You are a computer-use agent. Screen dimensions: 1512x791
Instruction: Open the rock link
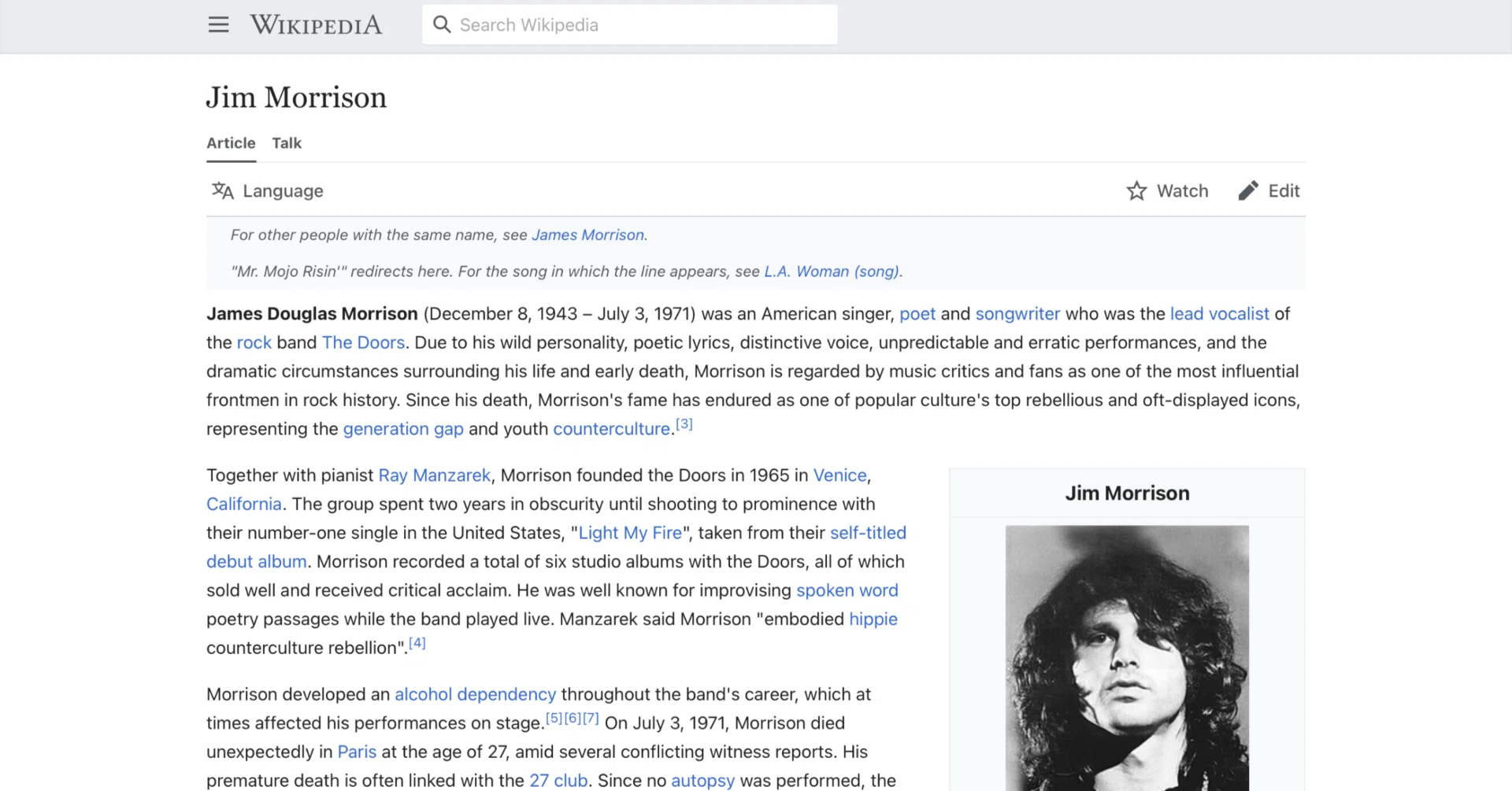(x=254, y=342)
